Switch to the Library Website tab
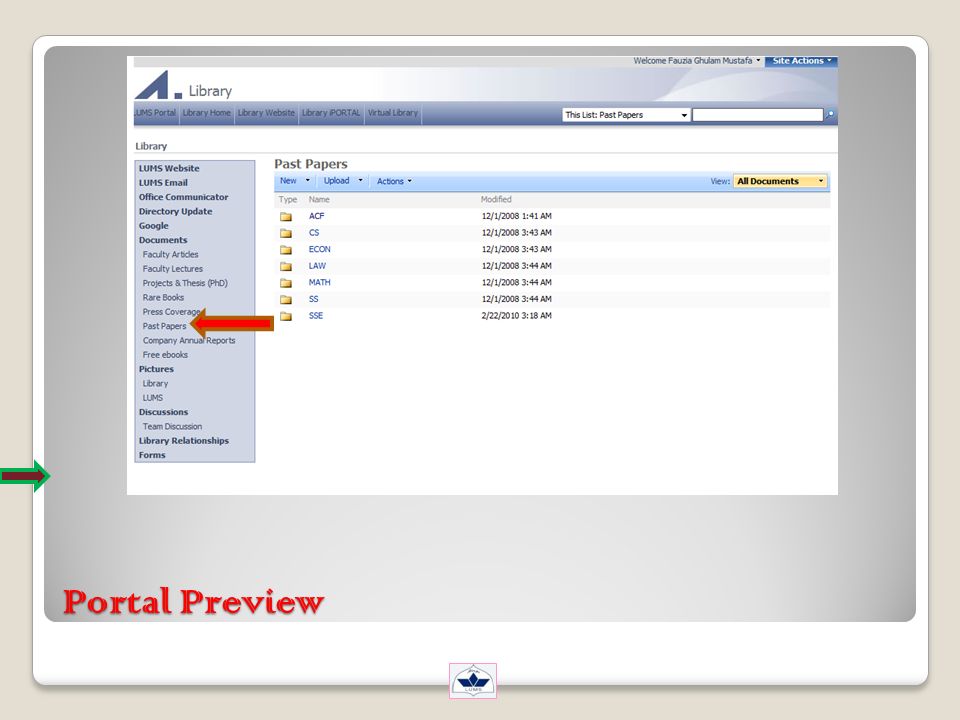The image size is (960, 720). click(x=266, y=113)
